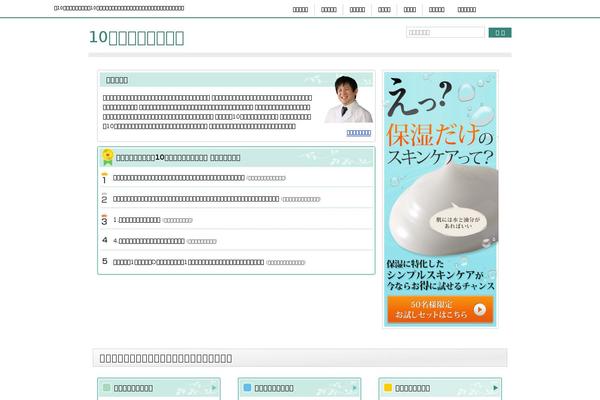Open the article ranked number 4

coord(149,241)
